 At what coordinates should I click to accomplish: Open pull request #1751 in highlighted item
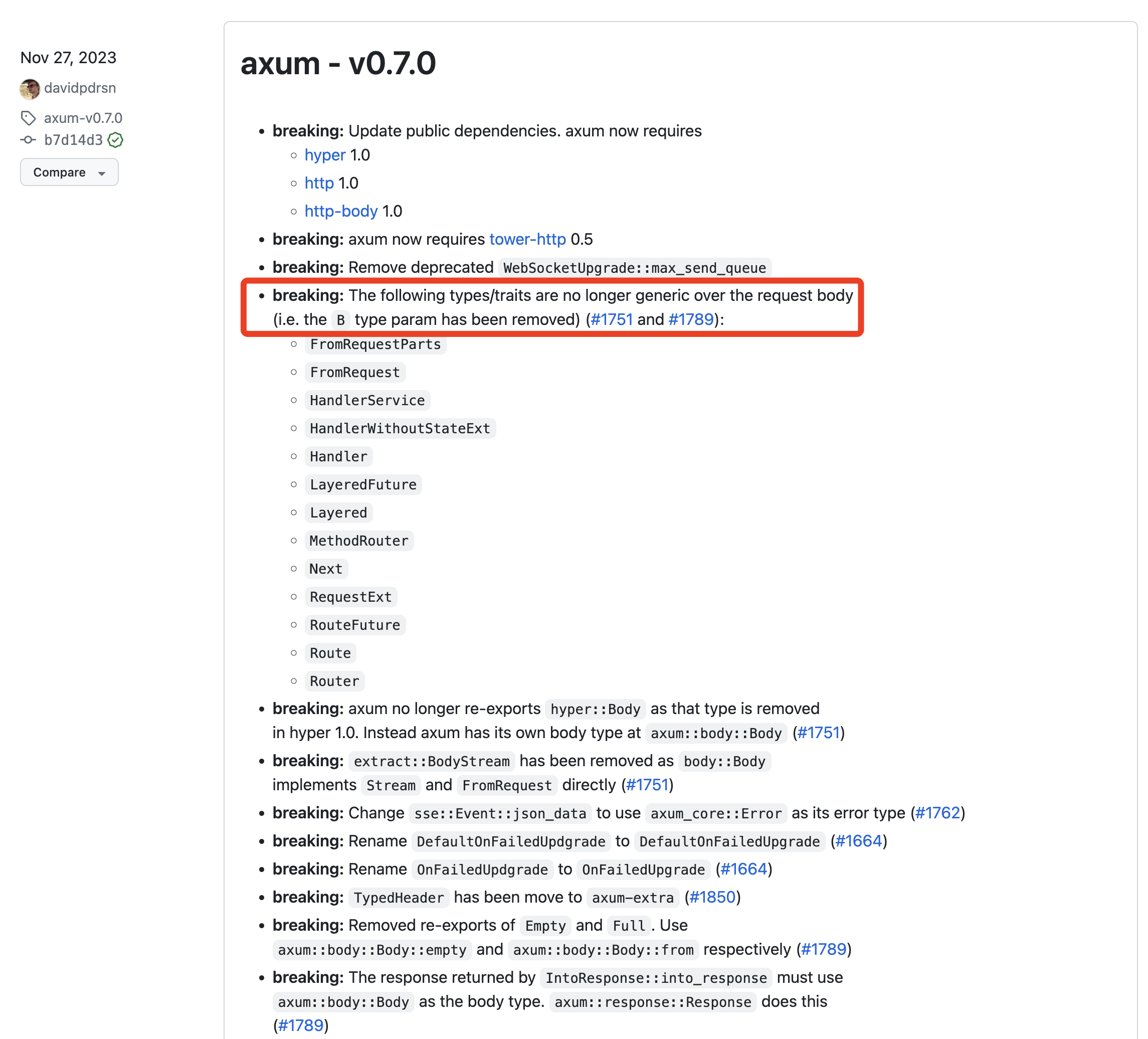pyautogui.click(x=612, y=319)
